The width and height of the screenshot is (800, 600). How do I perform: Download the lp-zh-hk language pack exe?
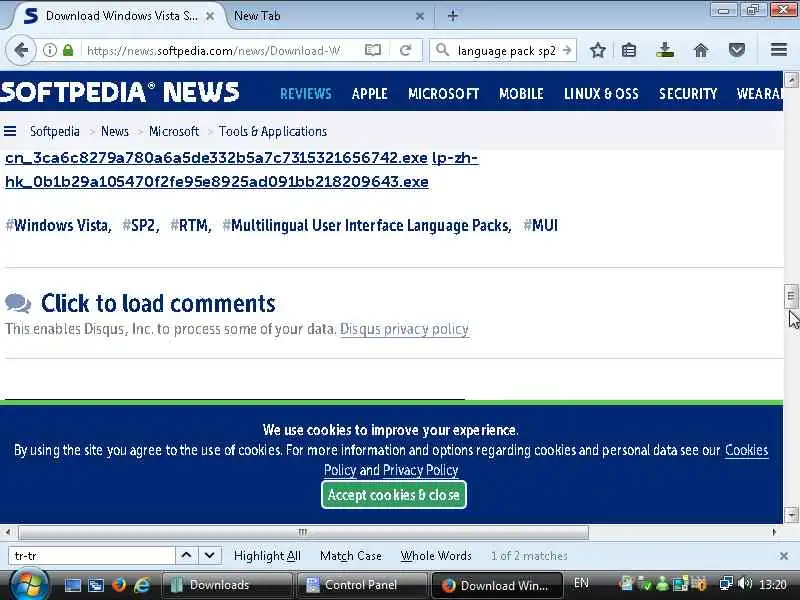pos(217,182)
